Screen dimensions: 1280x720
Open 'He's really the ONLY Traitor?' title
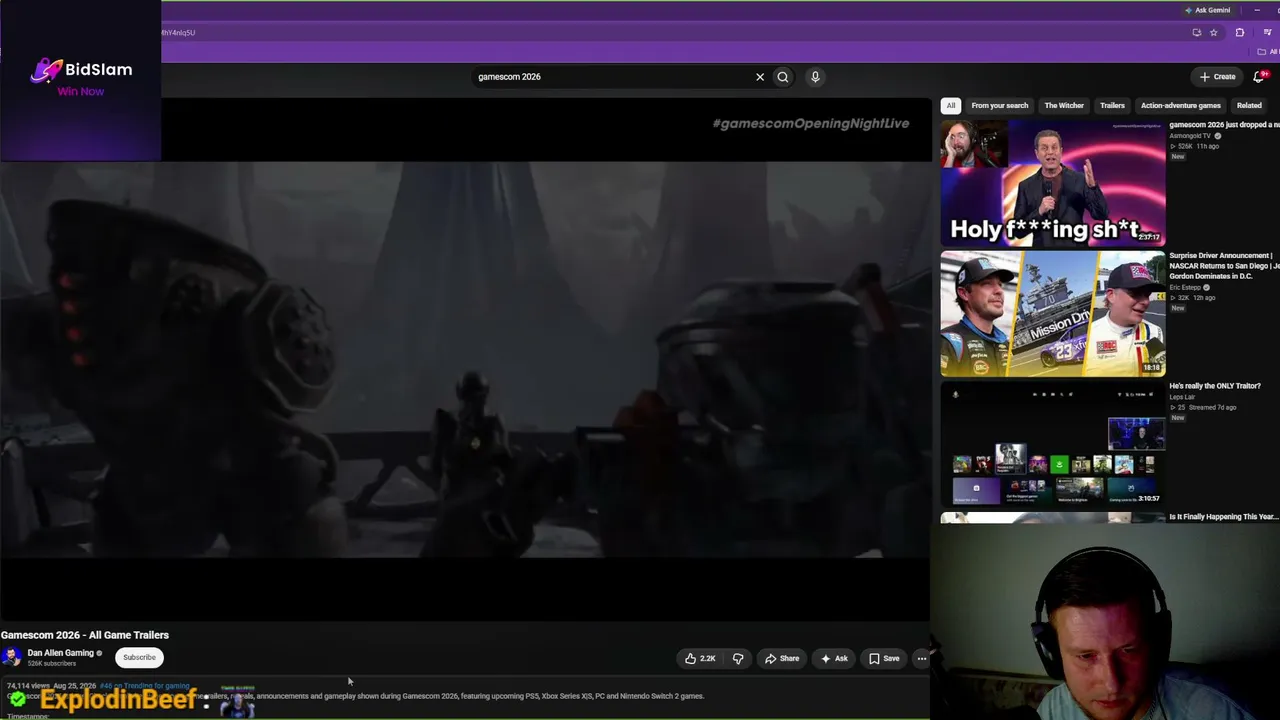pyautogui.click(x=1215, y=386)
